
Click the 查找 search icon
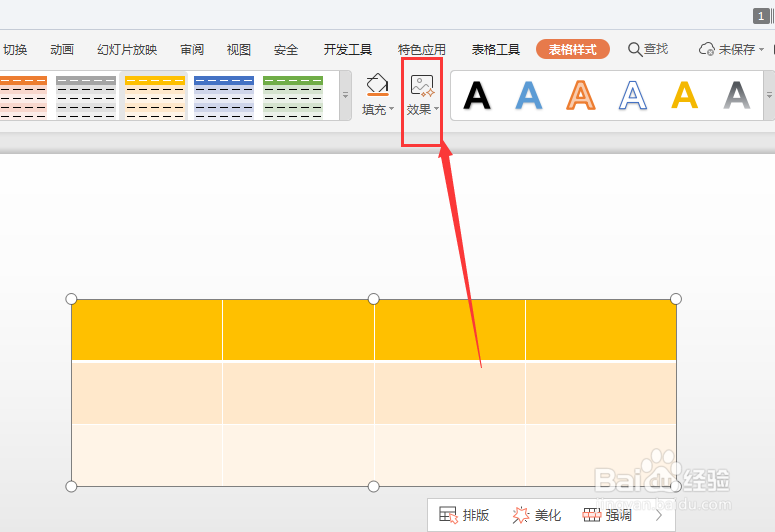(x=635, y=49)
